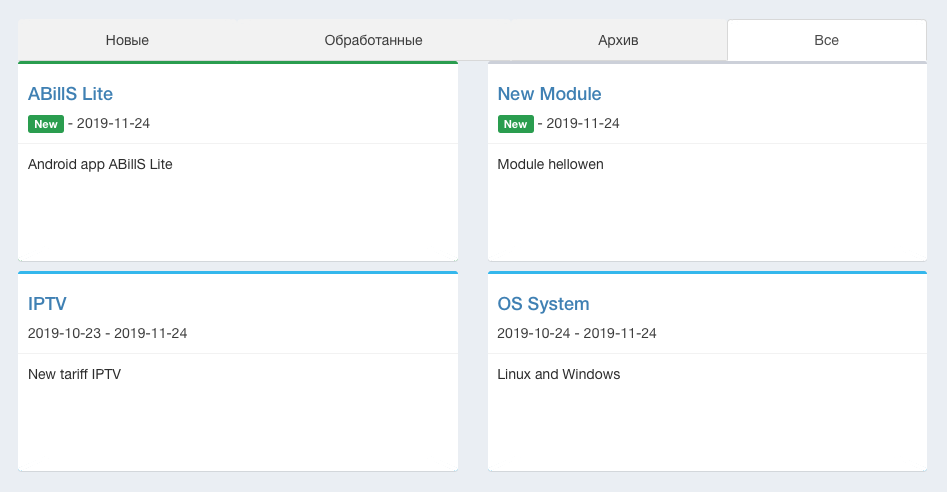Viewport: 947px width, 492px height.
Task: Show all items via Все tab
Action: pos(826,40)
